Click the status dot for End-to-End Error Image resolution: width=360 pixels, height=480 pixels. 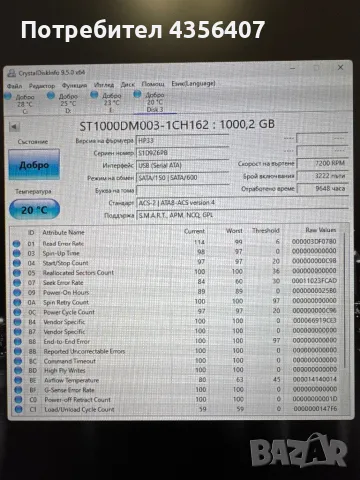point(18,342)
